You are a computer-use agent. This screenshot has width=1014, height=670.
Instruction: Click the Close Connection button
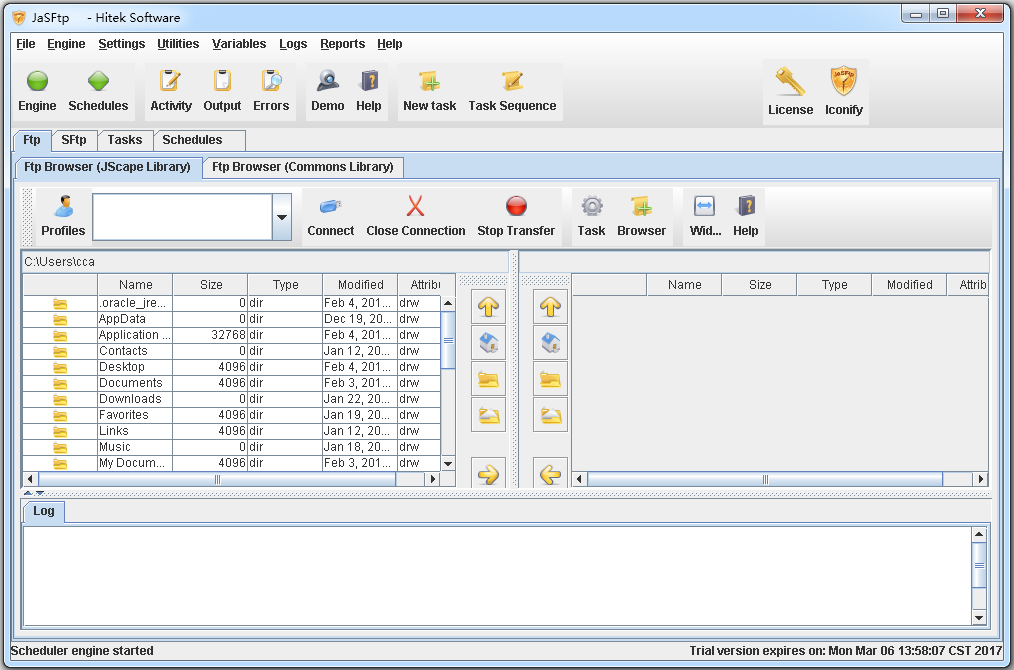point(415,216)
